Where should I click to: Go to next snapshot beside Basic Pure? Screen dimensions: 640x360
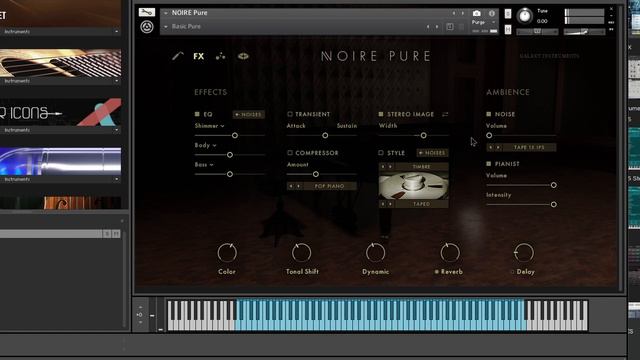(x=437, y=27)
